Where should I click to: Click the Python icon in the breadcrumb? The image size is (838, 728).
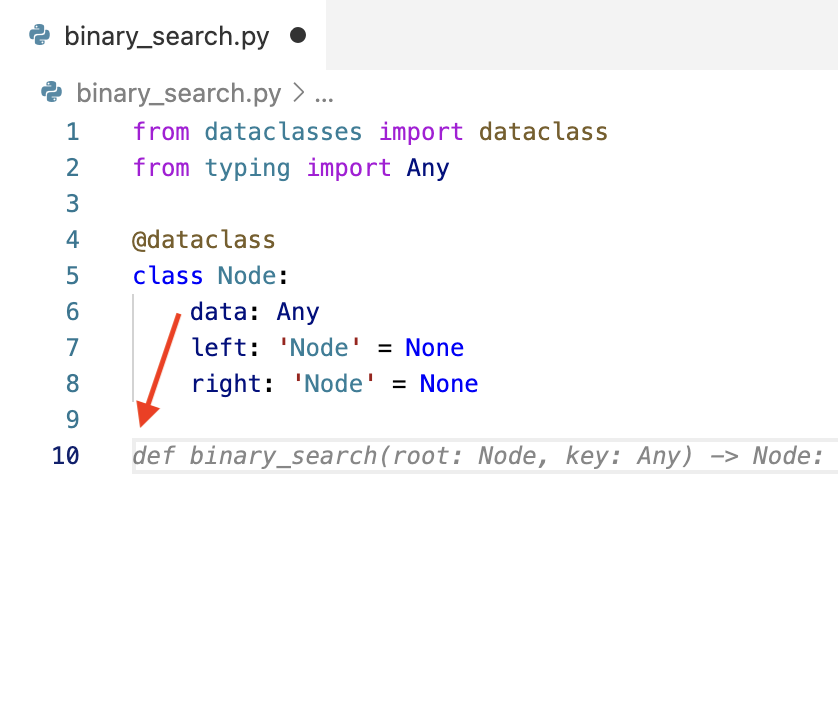(52, 93)
